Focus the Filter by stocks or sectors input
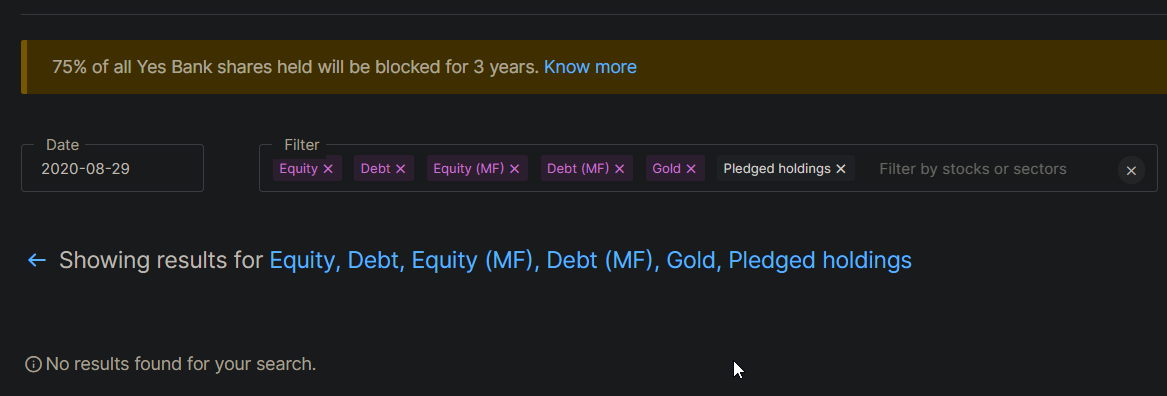The image size is (1167, 396). (x=973, y=169)
